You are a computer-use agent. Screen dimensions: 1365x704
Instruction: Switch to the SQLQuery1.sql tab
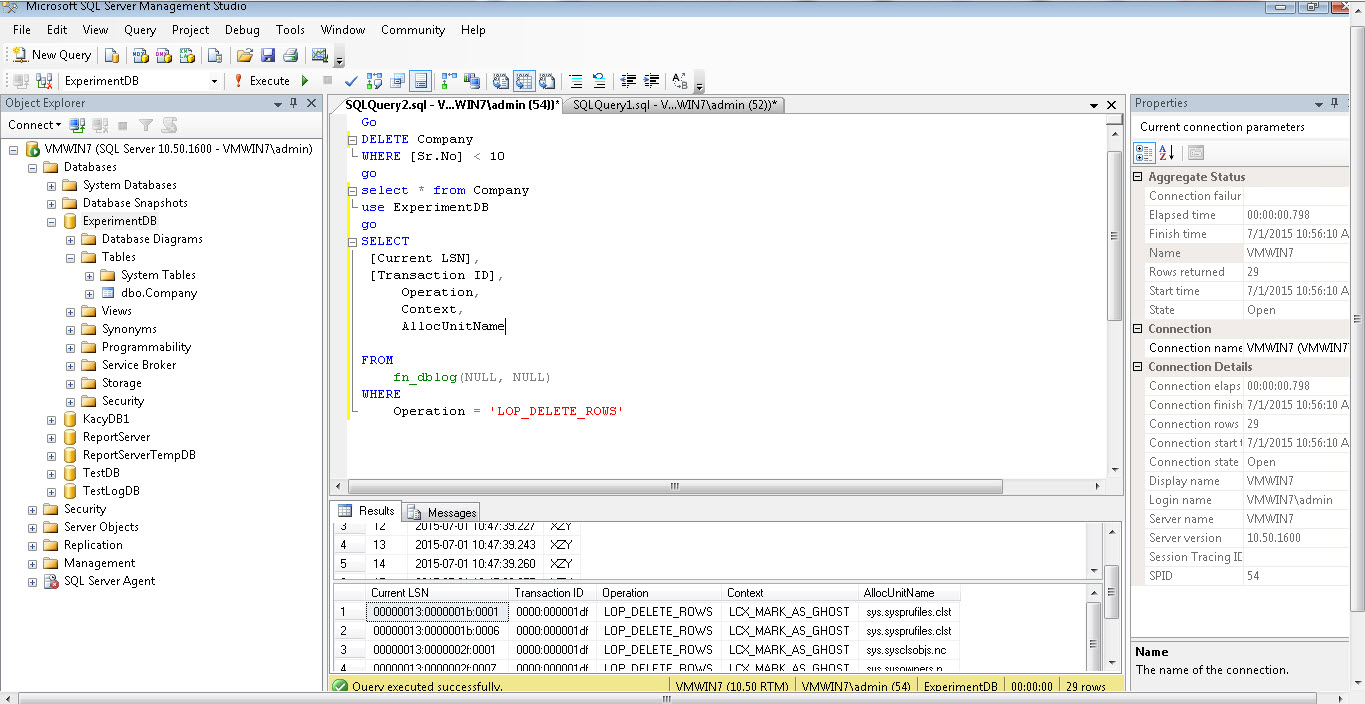[x=675, y=105]
